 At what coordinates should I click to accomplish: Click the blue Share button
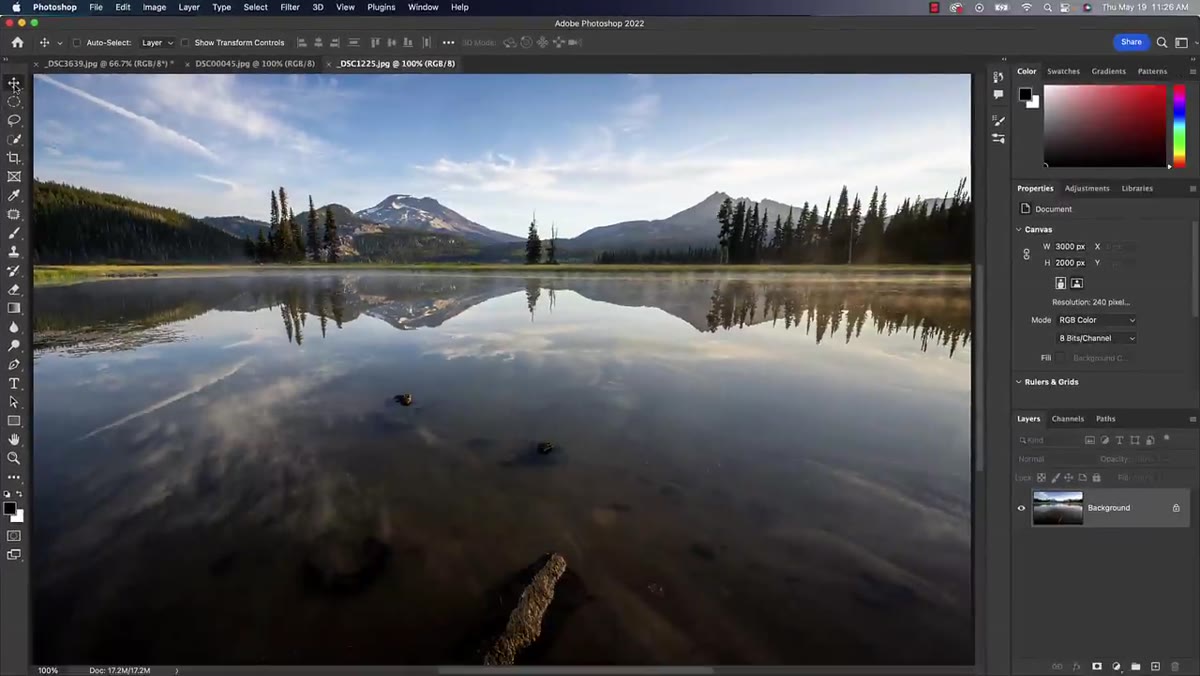1131,42
